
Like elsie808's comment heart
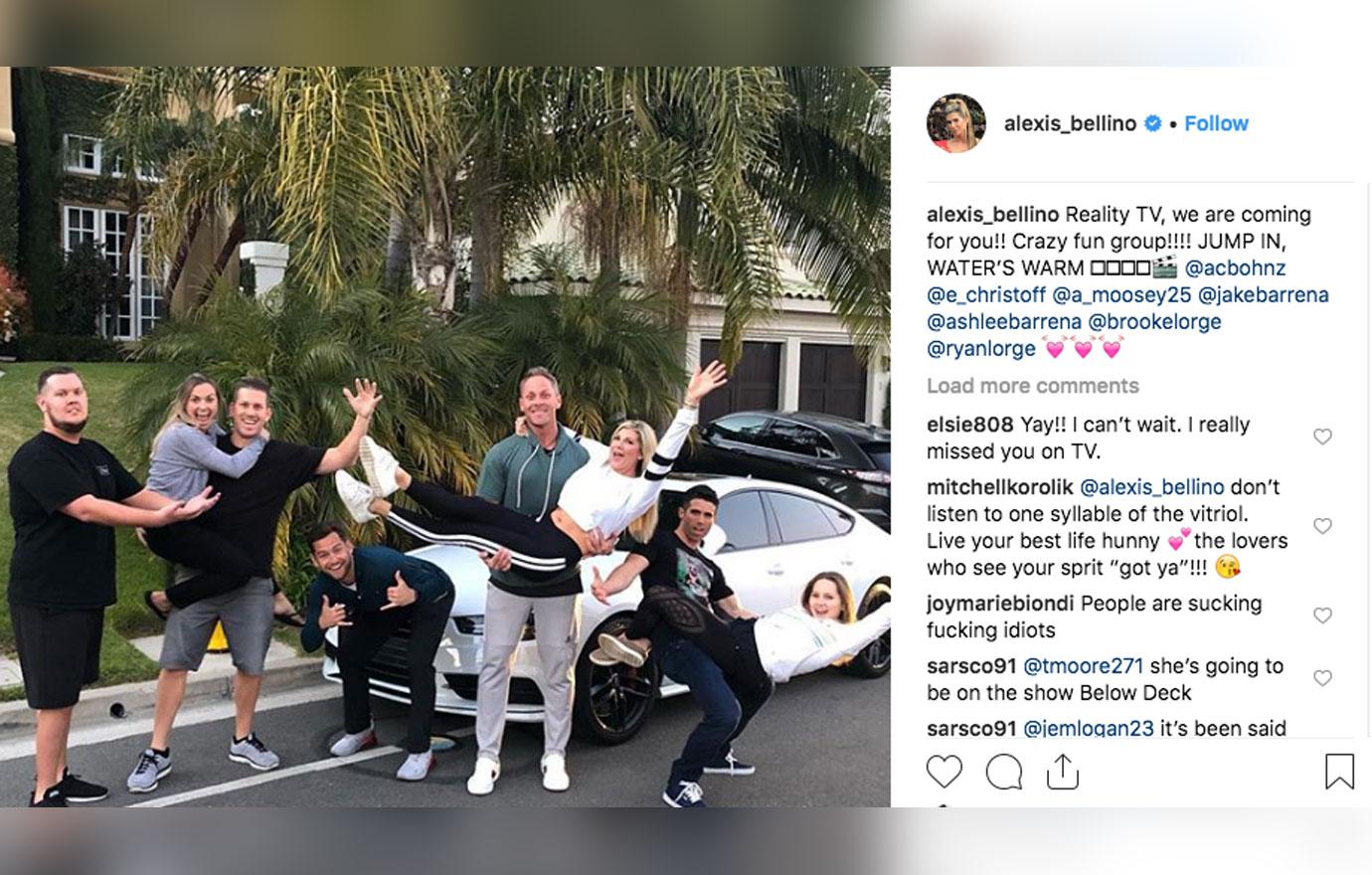coord(1322,437)
